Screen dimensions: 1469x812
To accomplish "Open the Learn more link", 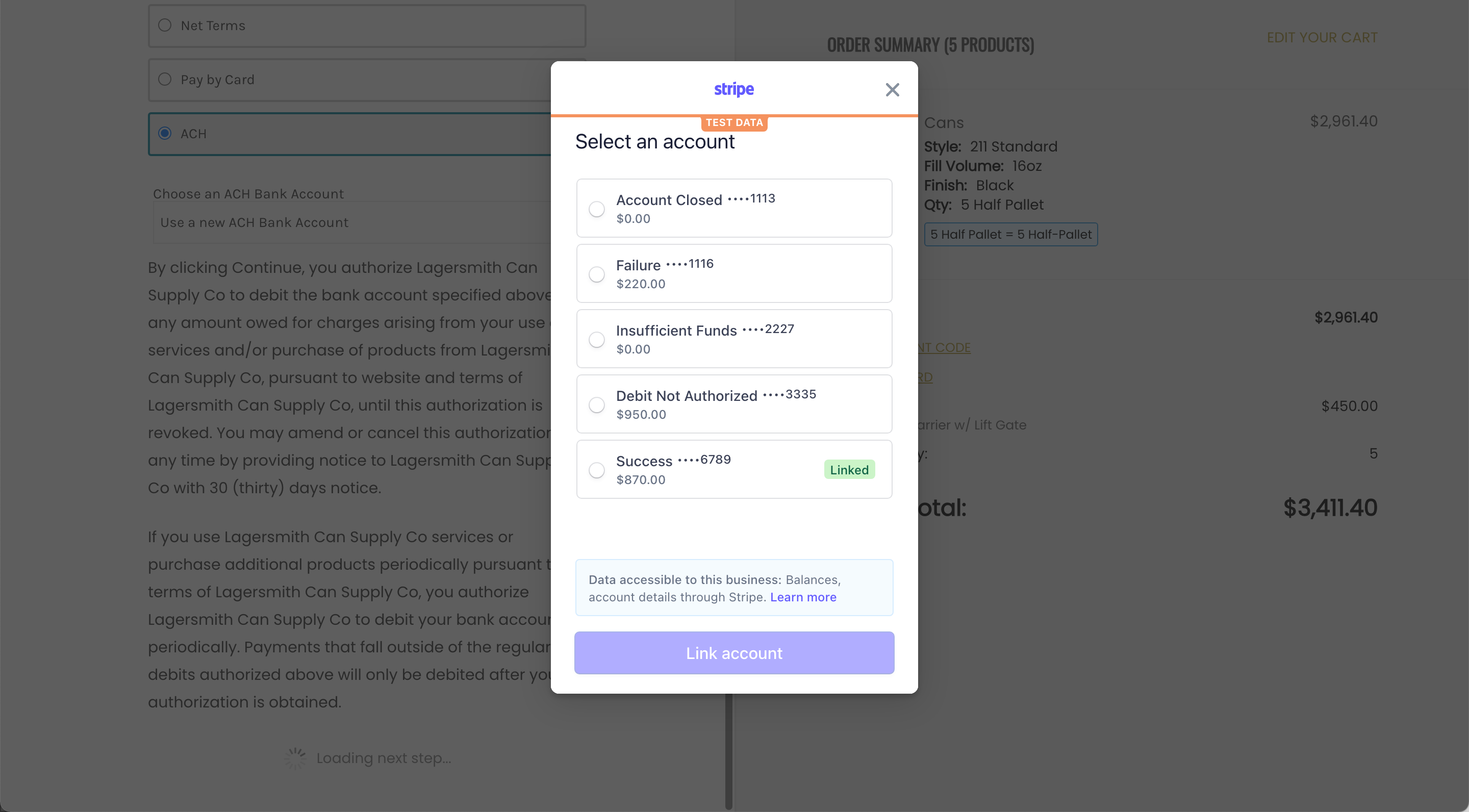I will (803, 597).
